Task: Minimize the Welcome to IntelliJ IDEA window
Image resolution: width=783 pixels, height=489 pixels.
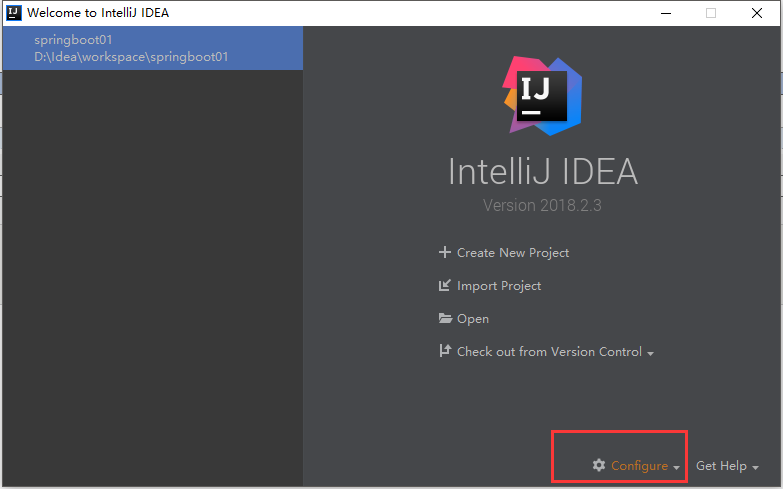Action: point(666,13)
